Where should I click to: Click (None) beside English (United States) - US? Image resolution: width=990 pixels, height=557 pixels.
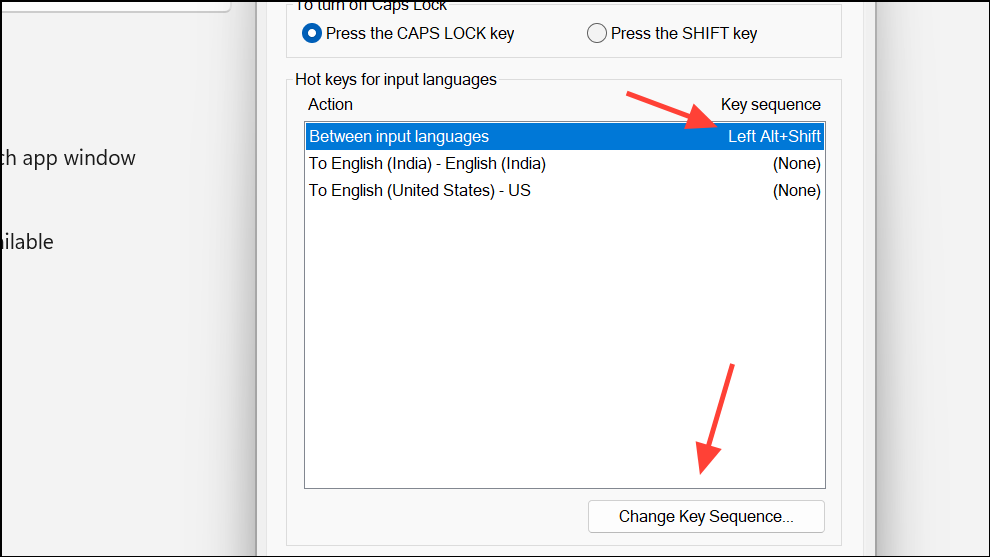click(x=796, y=190)
